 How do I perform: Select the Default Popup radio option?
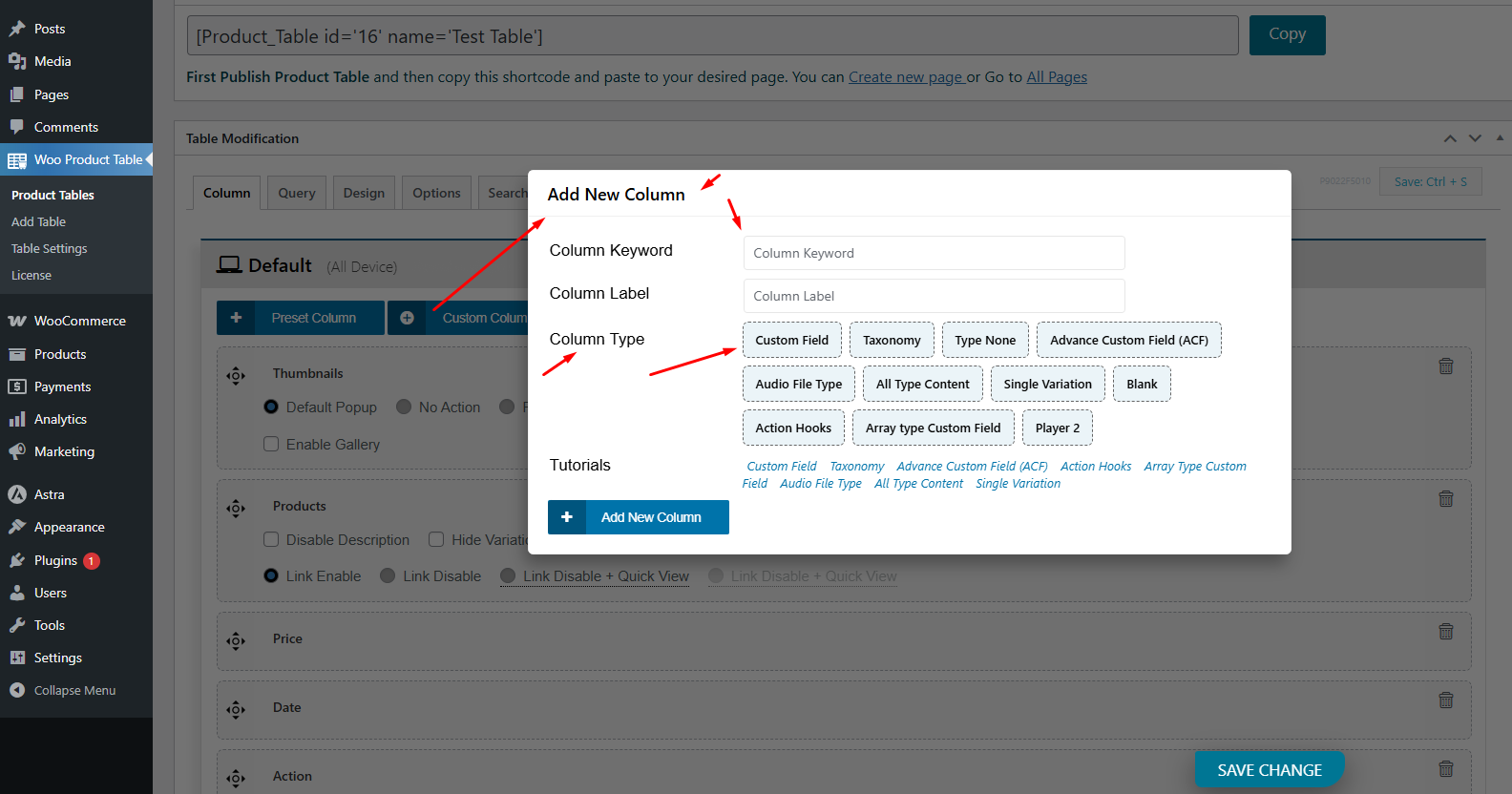271,407
